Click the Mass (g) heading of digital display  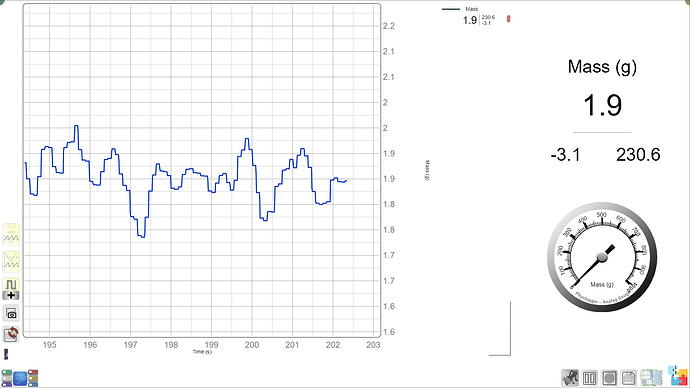pyautogui.click(x=602, y=67)
